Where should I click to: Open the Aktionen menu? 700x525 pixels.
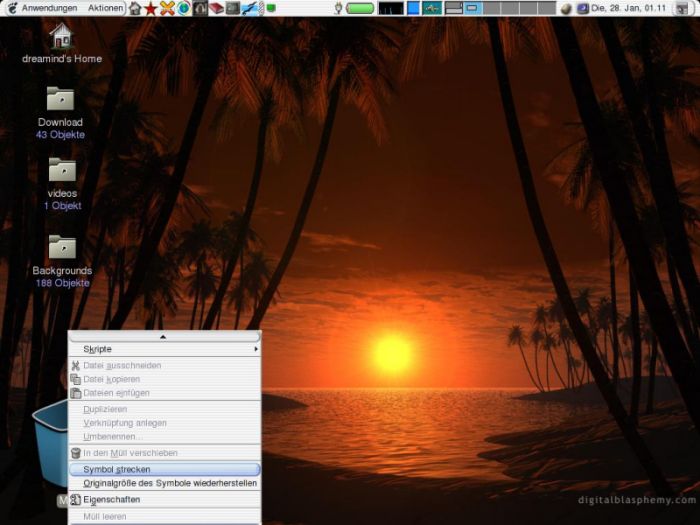click(105, 8)
